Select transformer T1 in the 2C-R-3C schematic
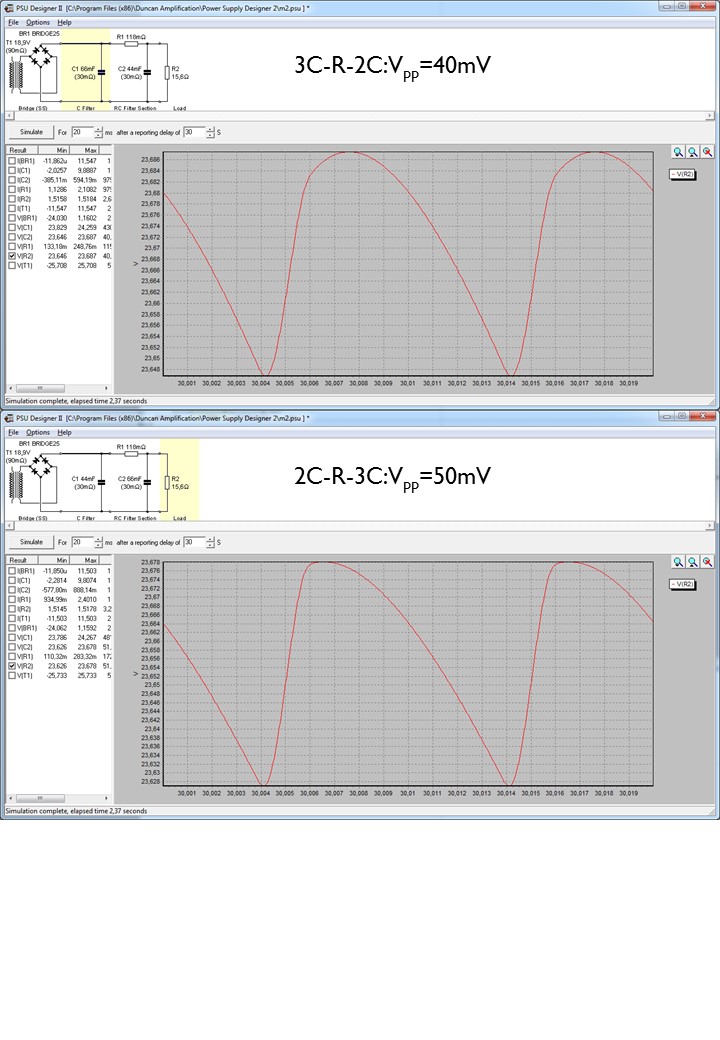Viewport: 720px width, 1040px height. tap(16, 484)
